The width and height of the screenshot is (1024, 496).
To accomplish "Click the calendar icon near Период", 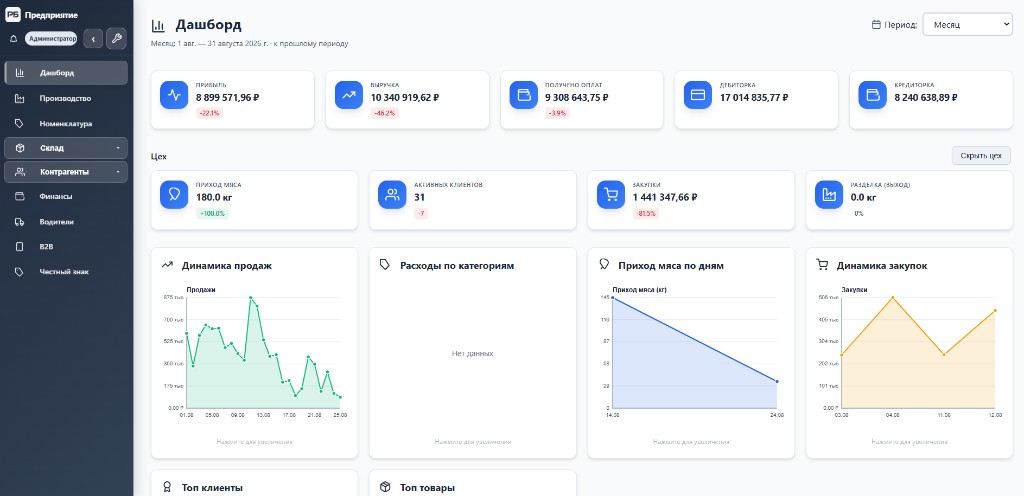I will click(x=876, y=25).
